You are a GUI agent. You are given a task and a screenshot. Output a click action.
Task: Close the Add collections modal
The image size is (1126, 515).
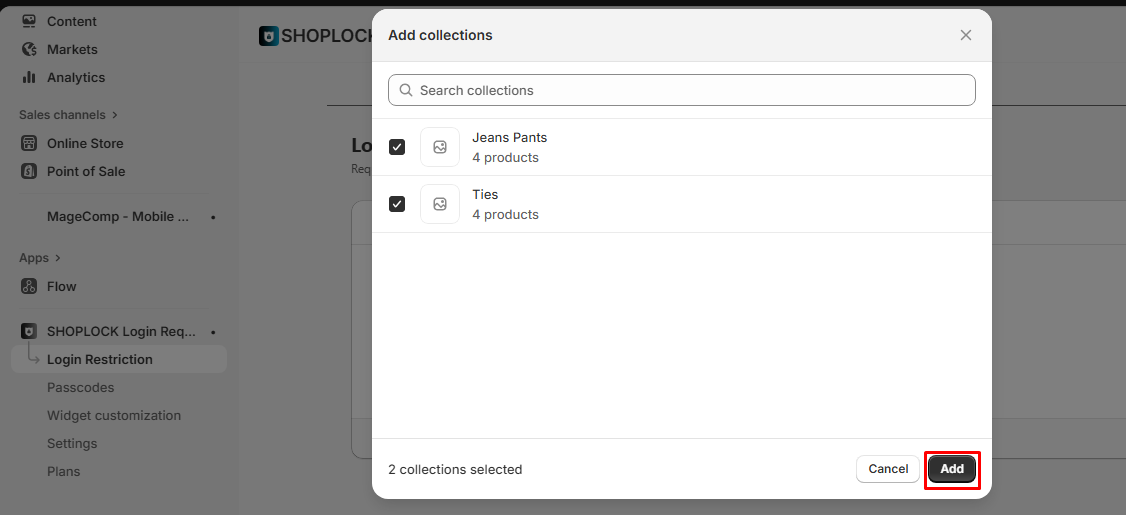965,35
